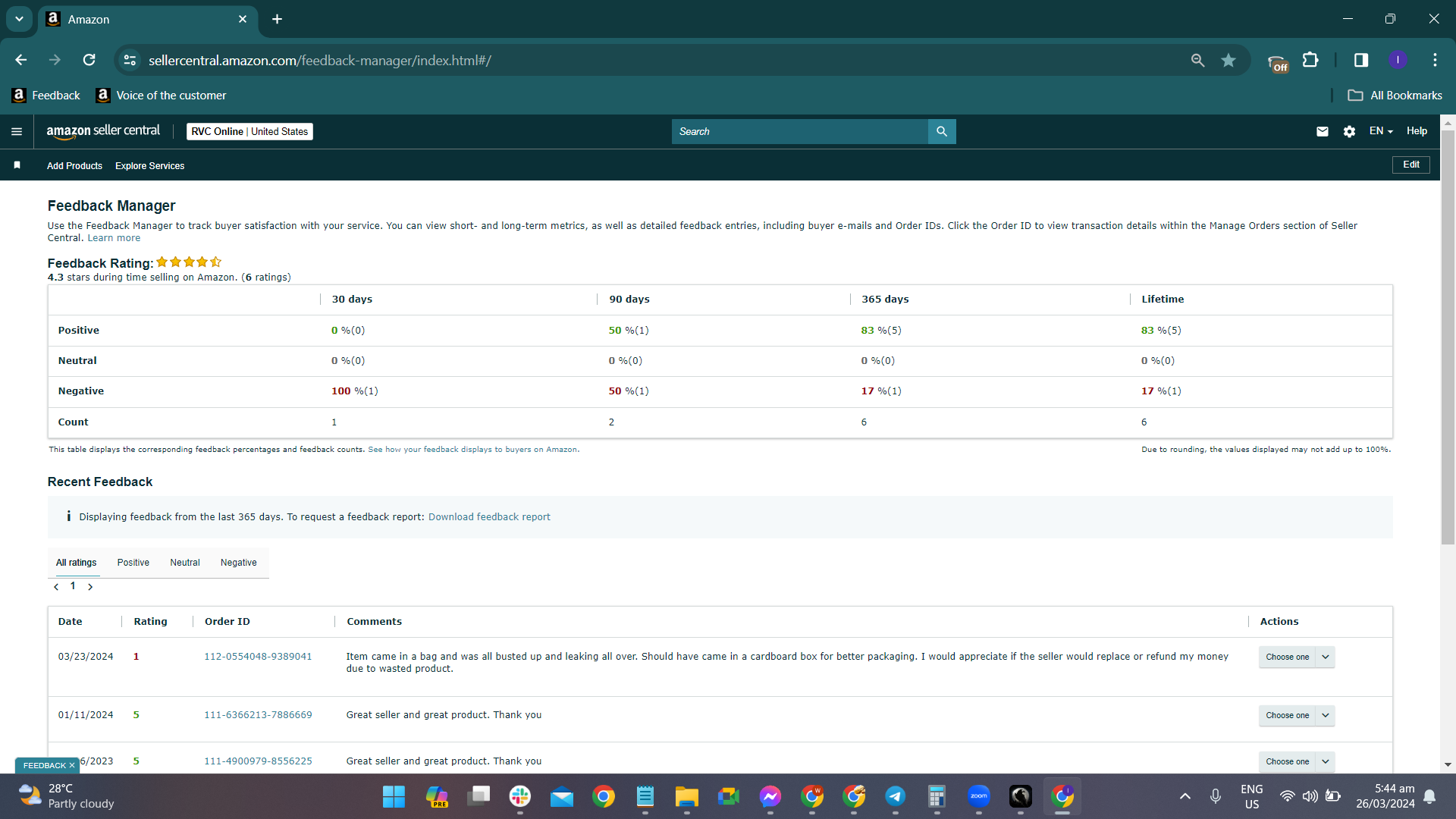Open order 111-6366213-7886669
Viewport: 1456px width, 819px height.
point(258,715)
